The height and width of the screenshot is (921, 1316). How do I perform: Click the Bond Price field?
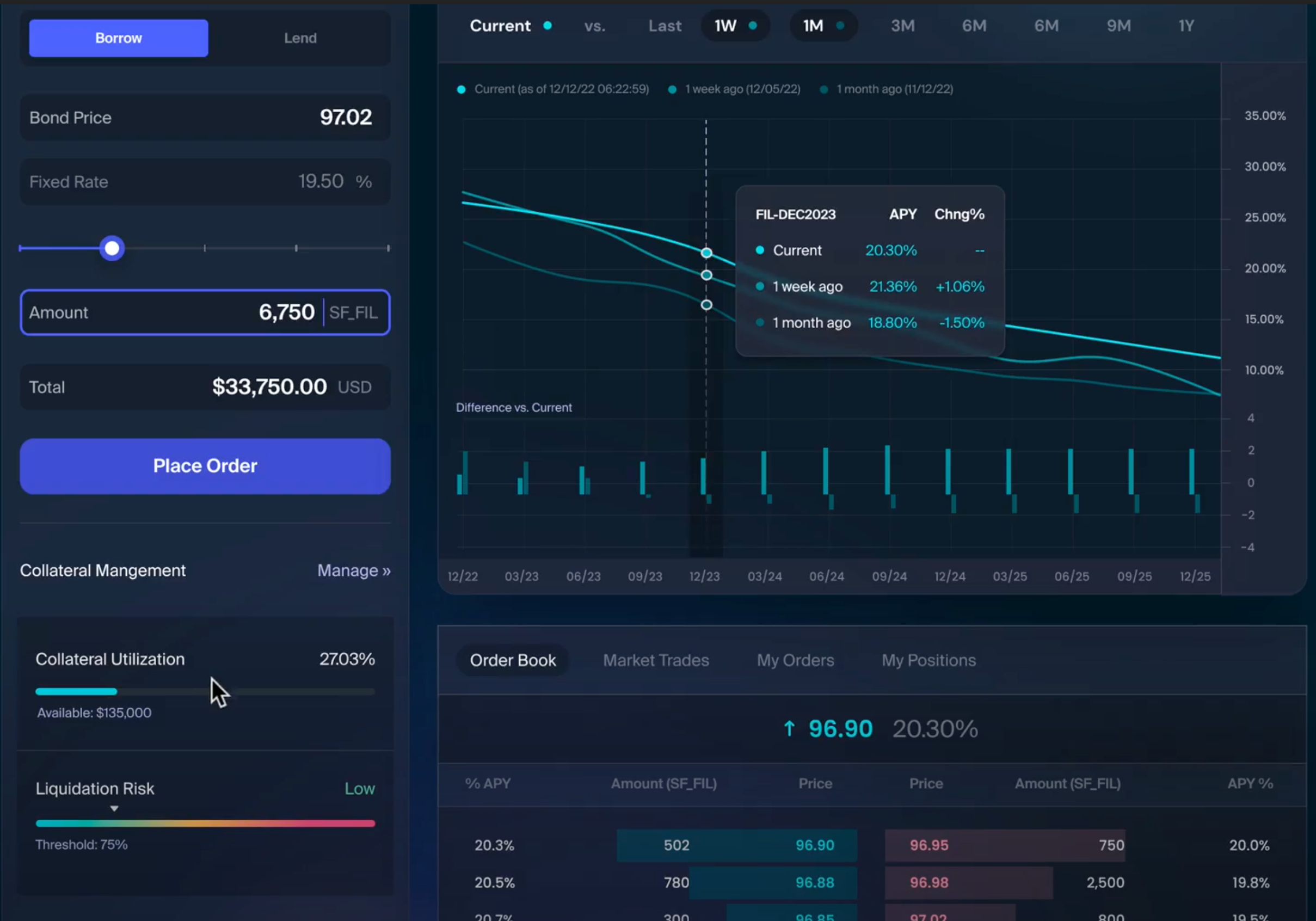[205, 118]
